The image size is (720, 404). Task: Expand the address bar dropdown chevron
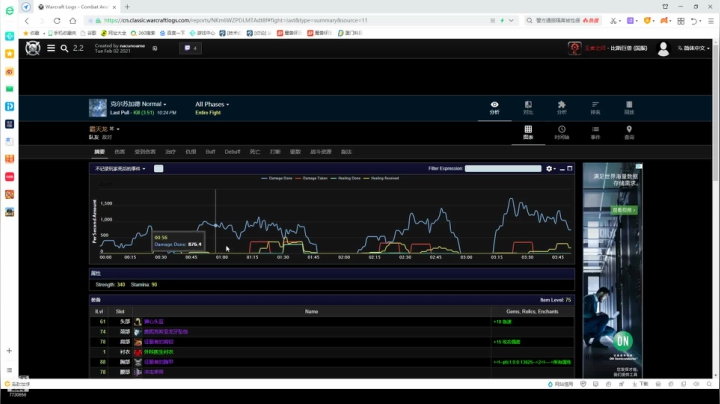(511, 21)
